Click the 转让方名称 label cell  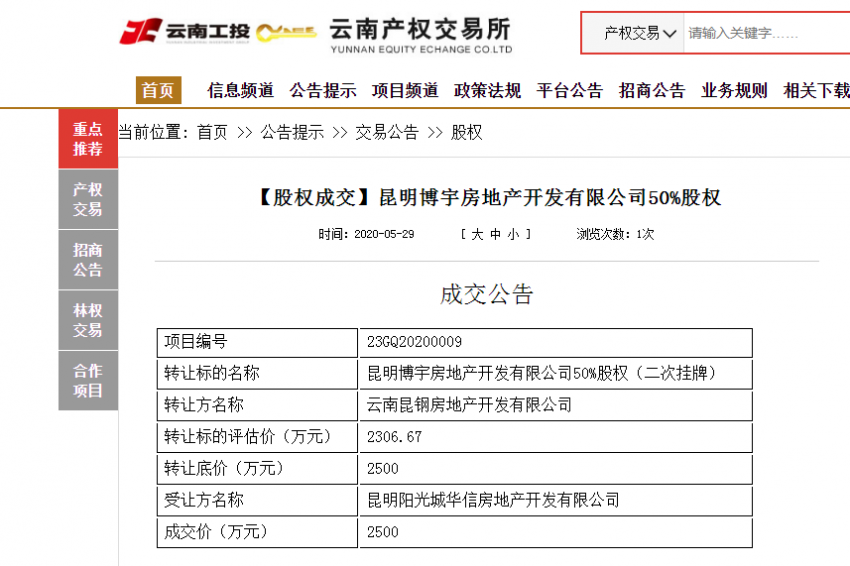point(257,405)
